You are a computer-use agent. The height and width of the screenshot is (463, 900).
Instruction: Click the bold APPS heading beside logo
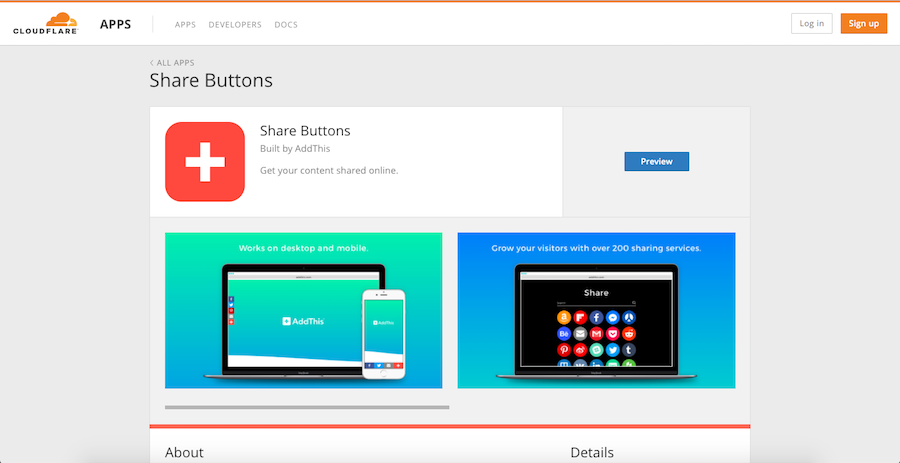click(115, 24)
